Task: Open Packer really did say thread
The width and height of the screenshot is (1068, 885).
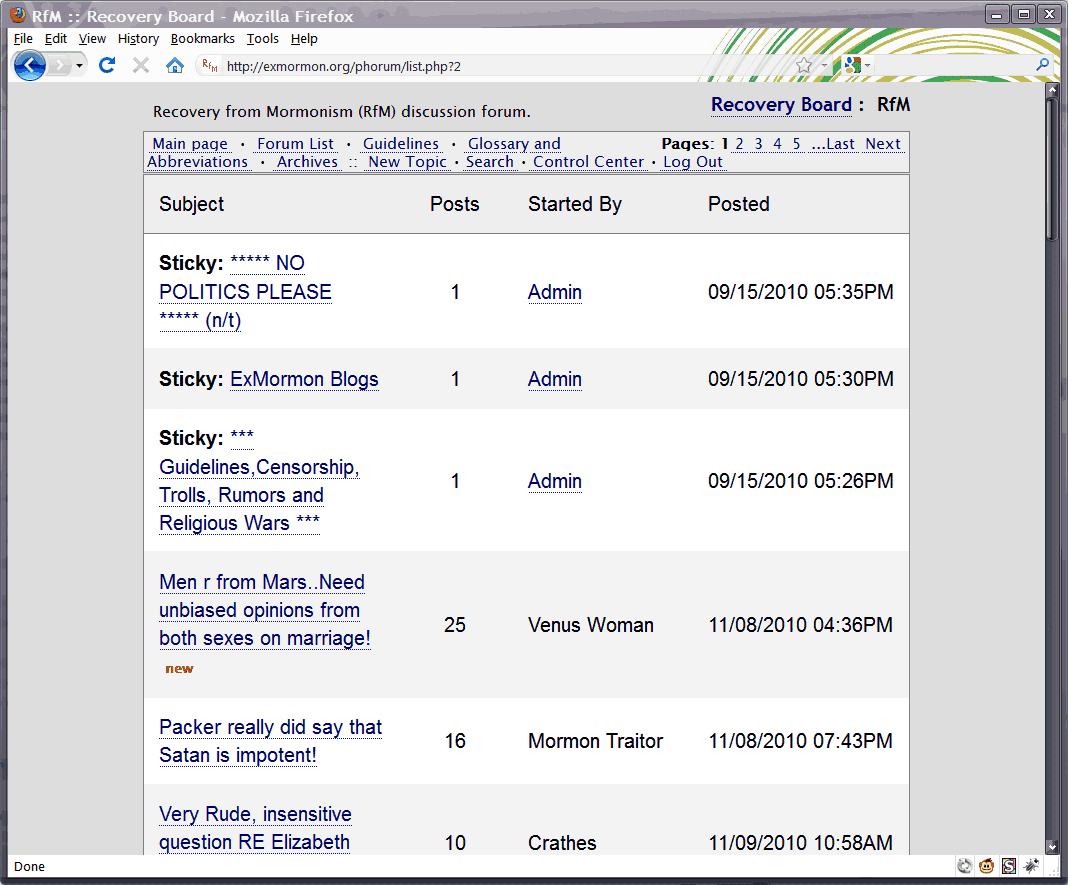Action: pos(270,741)
